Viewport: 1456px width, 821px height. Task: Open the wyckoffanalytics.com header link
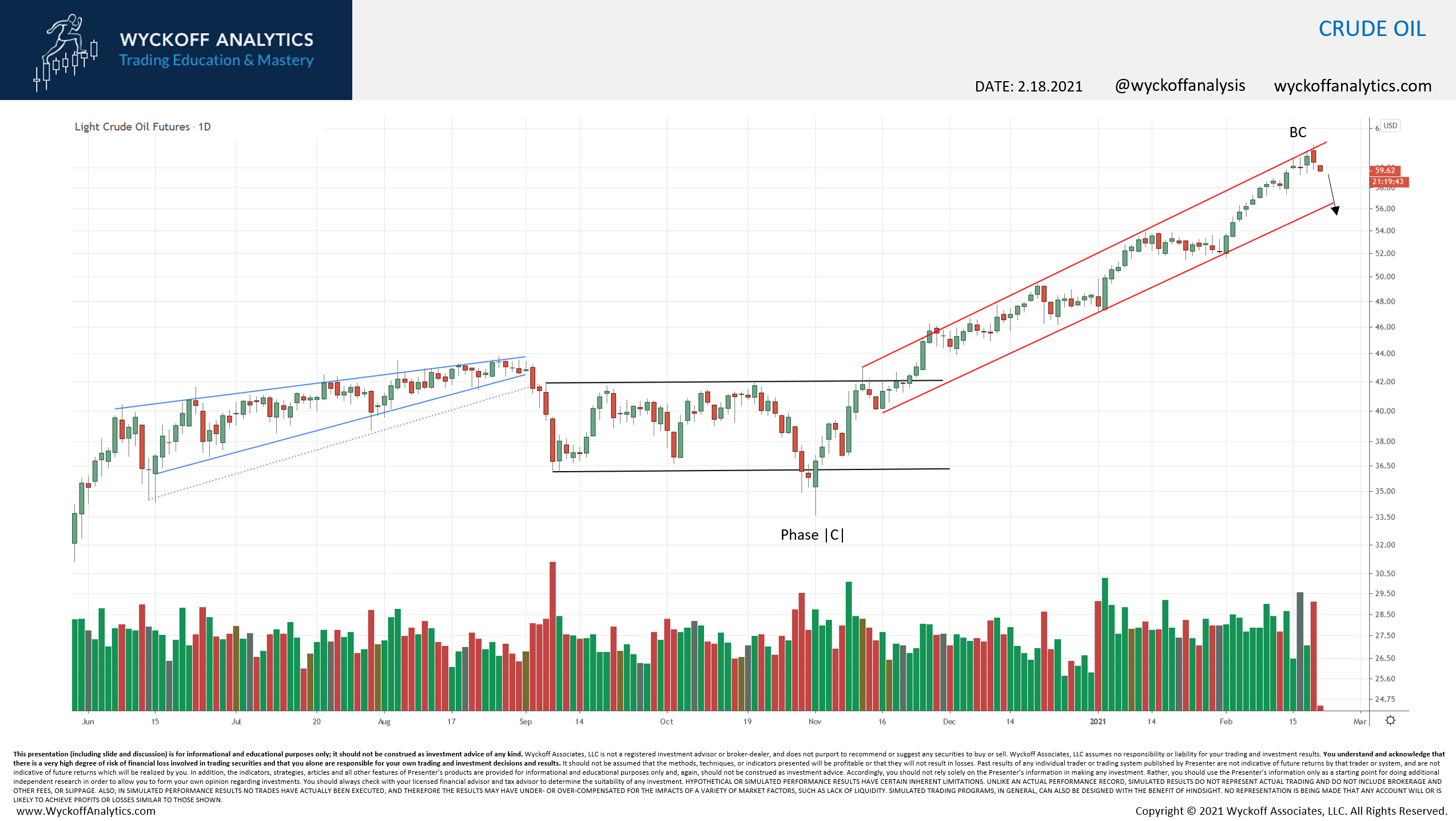1352,86
